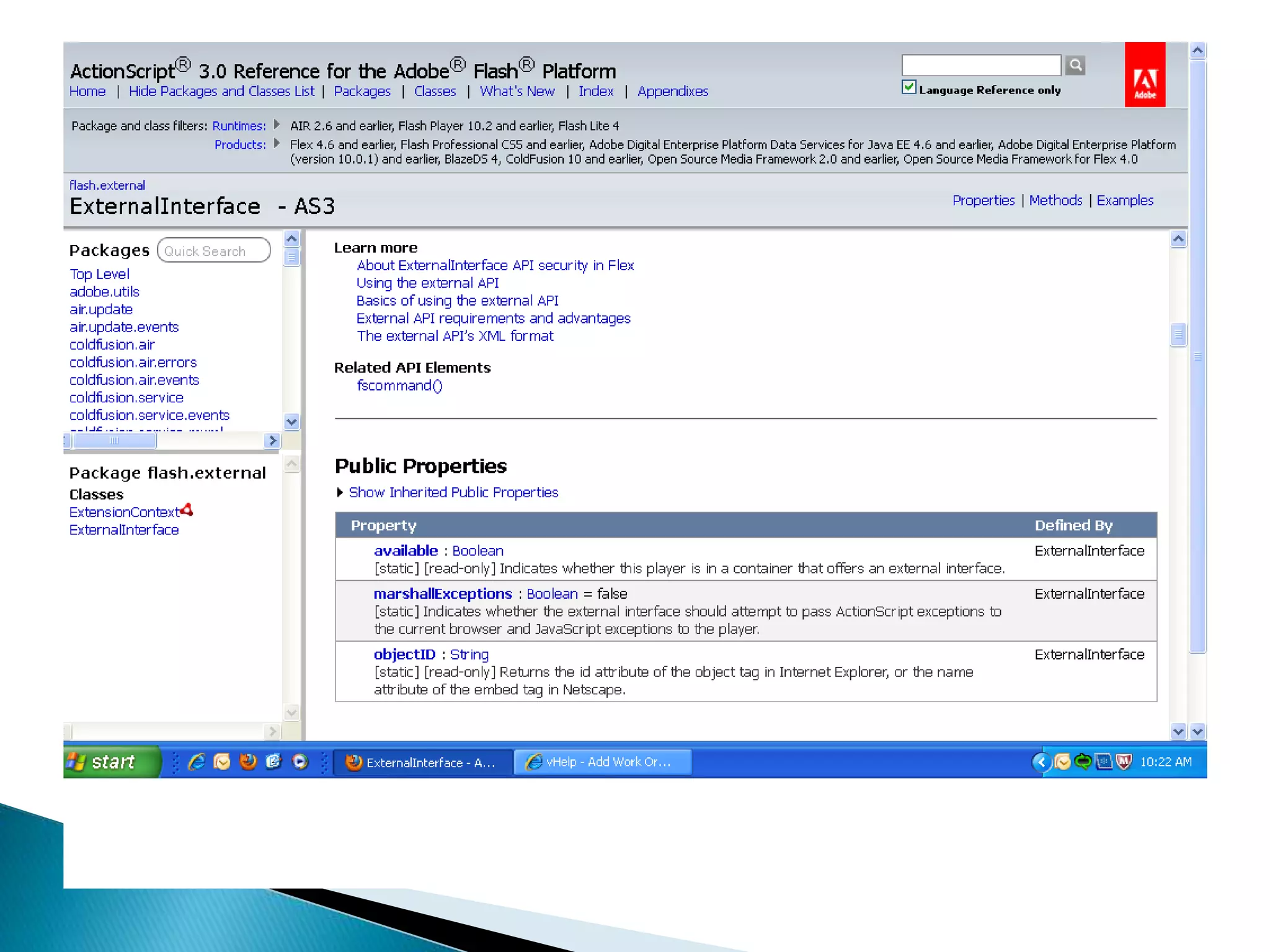Click Hide Packages and Classes List
1270x952 pixels.
(221, 91)
